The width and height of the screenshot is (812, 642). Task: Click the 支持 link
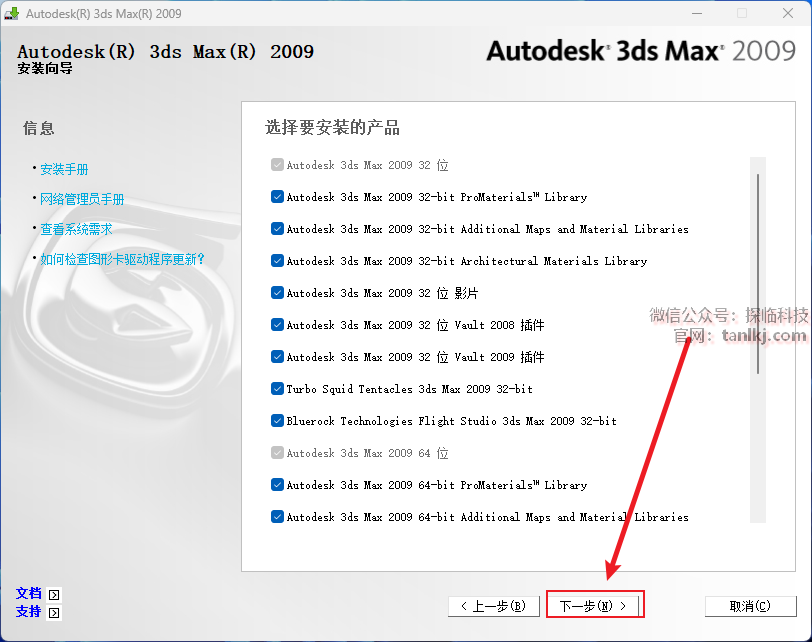click(x=28, y=611)
